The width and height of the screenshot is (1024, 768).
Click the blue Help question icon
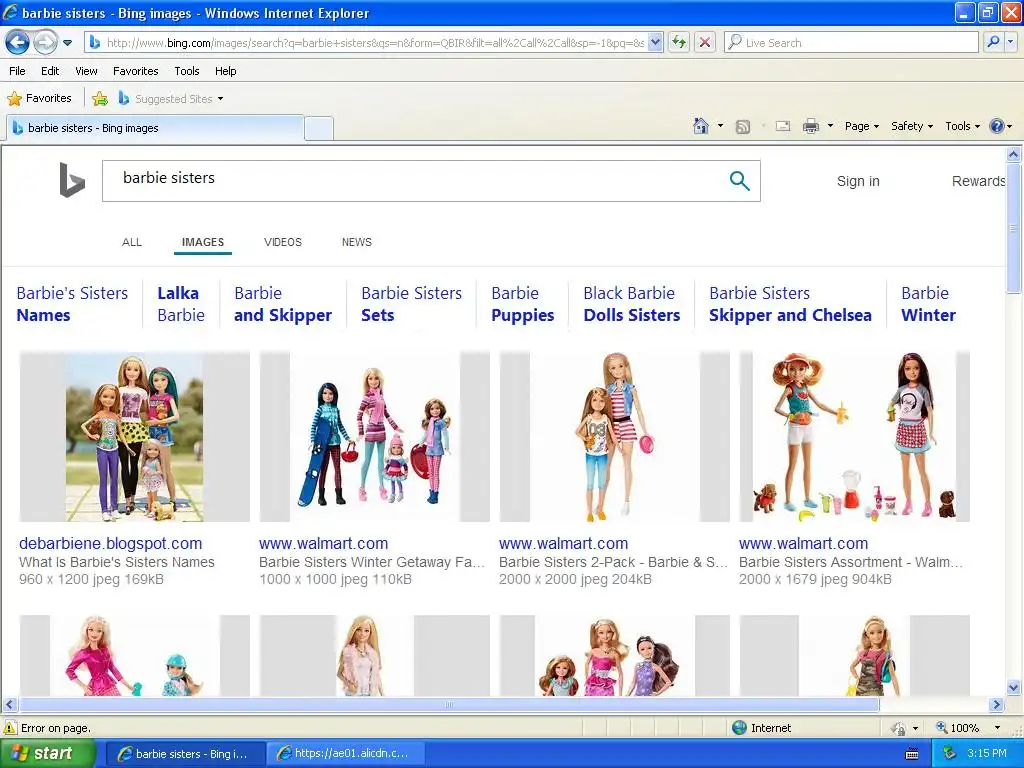997,126
